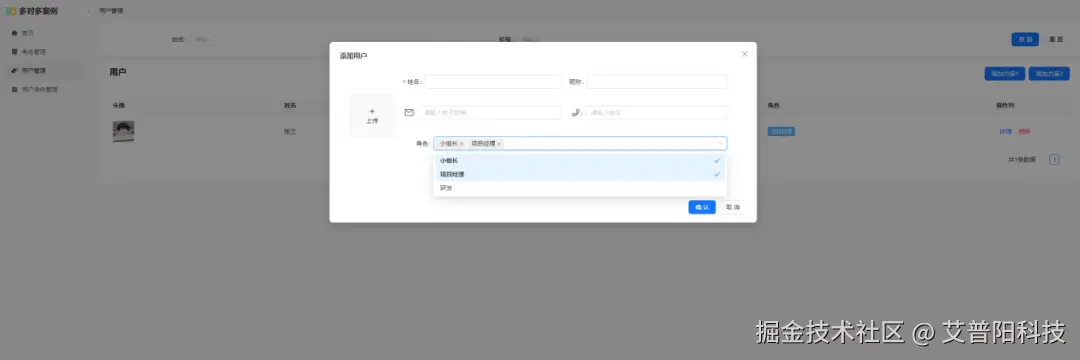Click the 操作列 column header
Screen dimensions: 1080x360
pyautogui.click(x=1005, y=105)
